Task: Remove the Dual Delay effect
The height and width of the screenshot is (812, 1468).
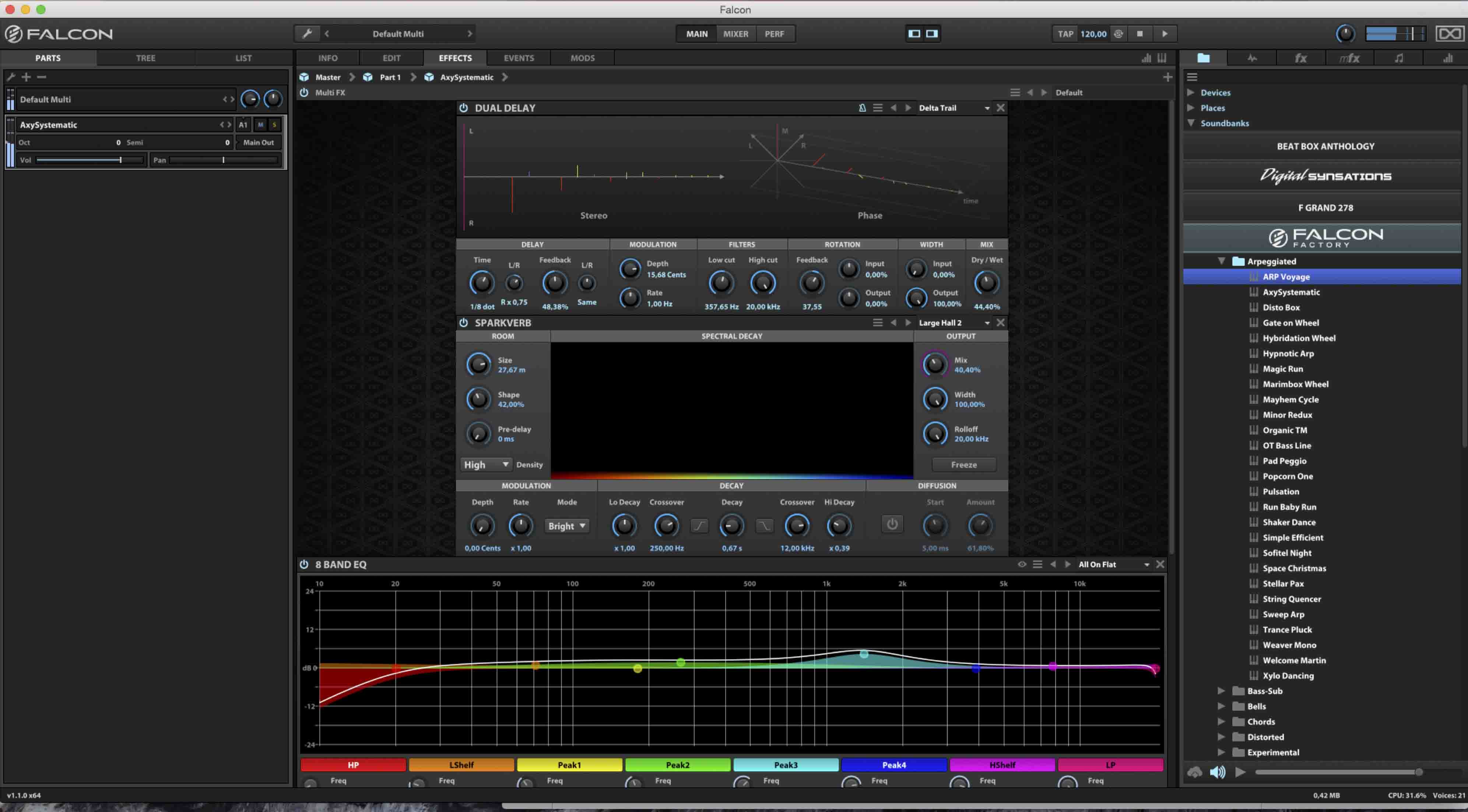Action: [1000, 108]
